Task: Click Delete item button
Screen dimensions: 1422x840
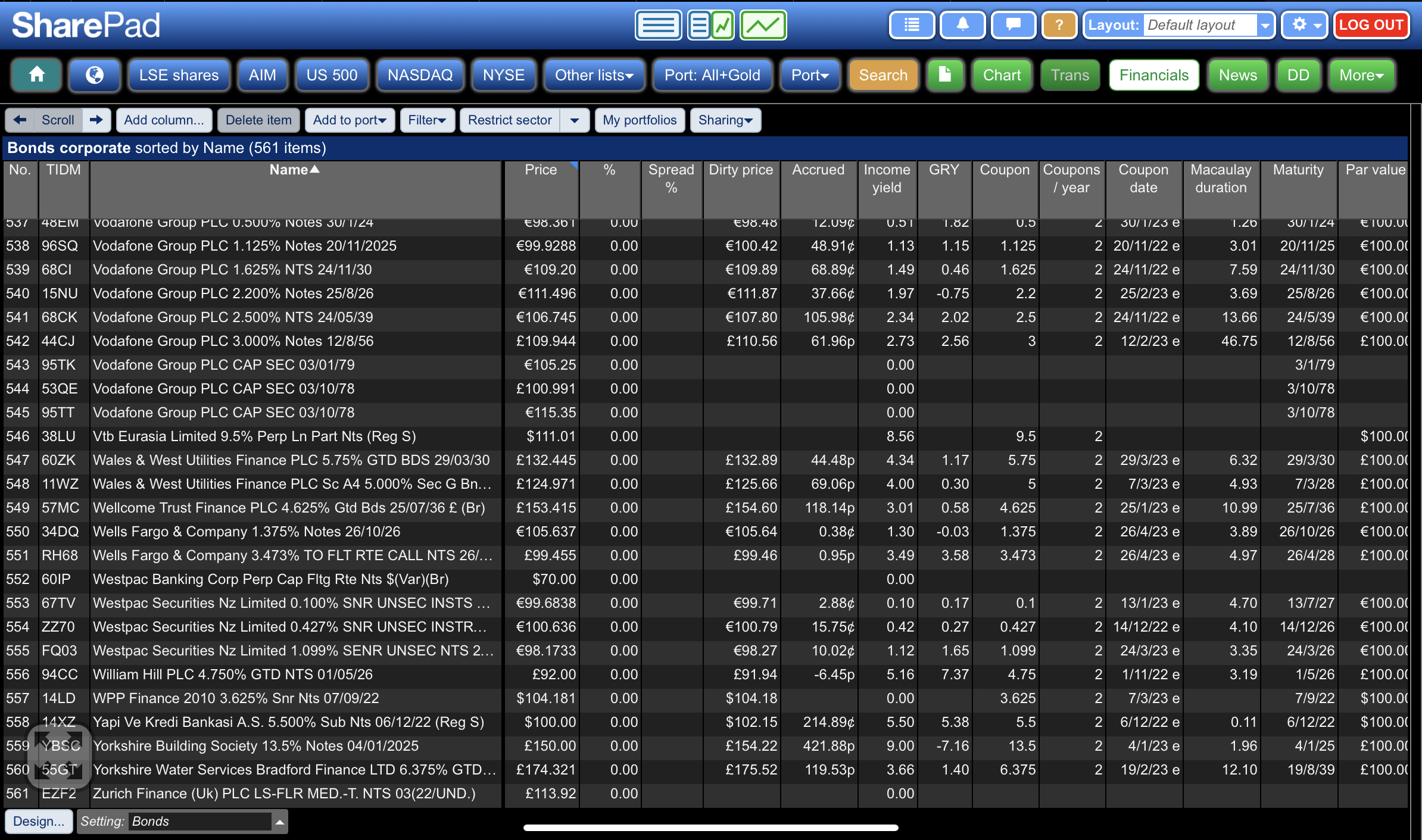Action: (x=258, y=120)
